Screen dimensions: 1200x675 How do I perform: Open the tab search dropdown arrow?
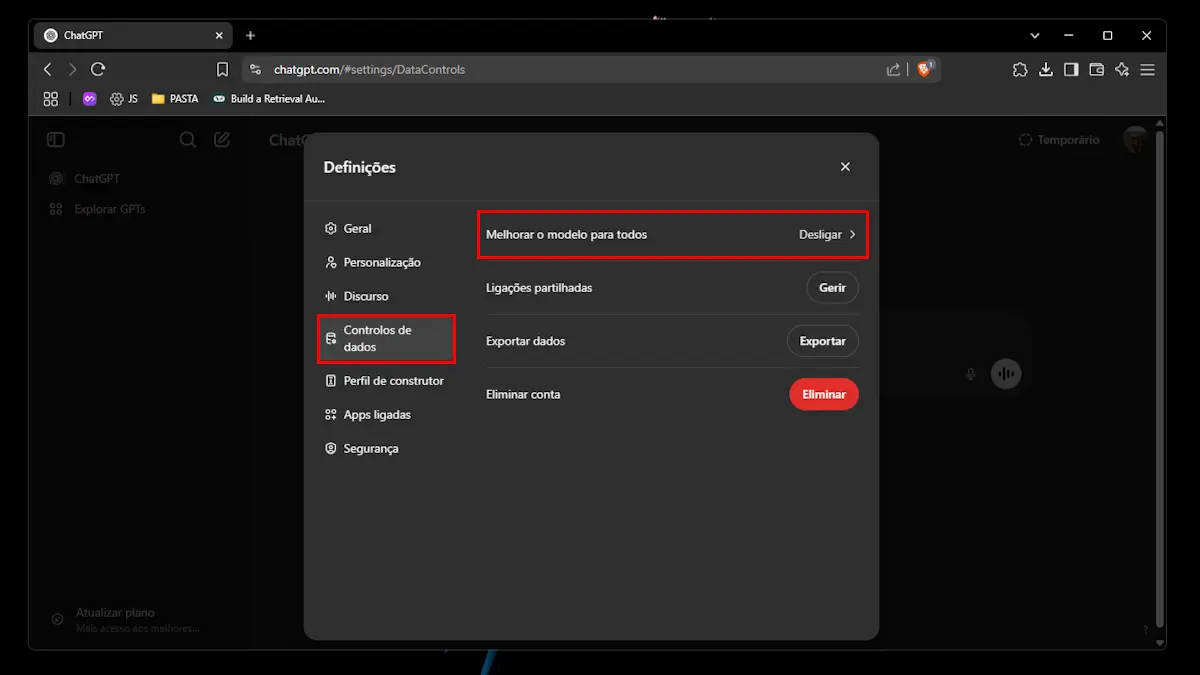point(1035,35)
